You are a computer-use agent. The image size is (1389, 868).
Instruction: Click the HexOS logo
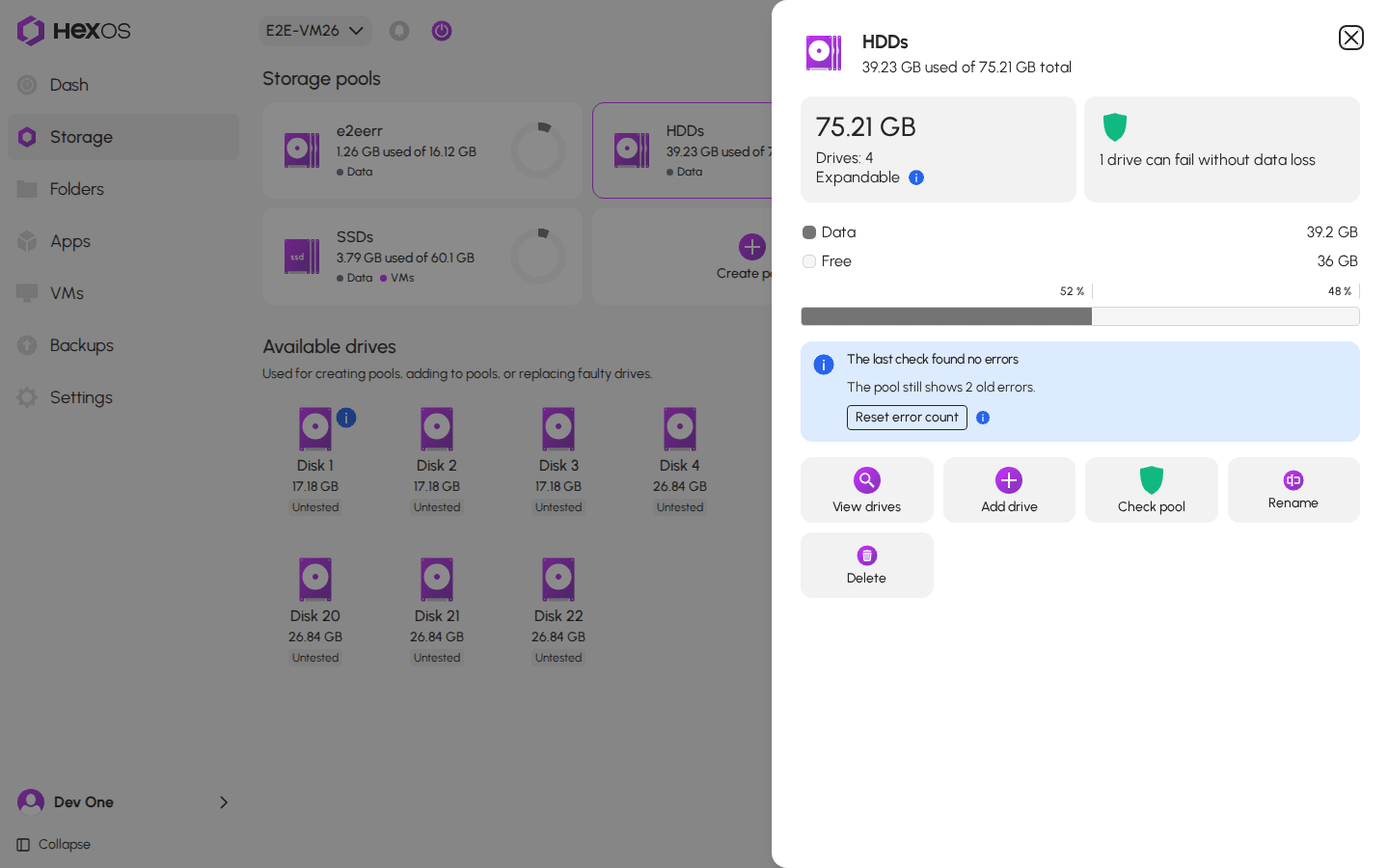pyautogui.click(x=73, y=31)
